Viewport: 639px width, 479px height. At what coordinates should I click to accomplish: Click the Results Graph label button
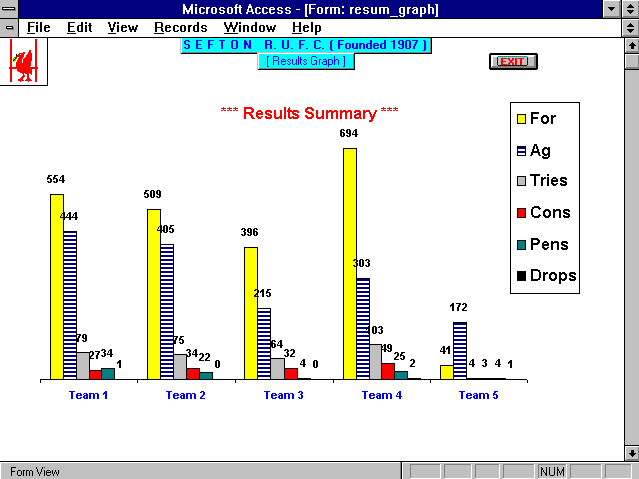click(x=304, y=61)
